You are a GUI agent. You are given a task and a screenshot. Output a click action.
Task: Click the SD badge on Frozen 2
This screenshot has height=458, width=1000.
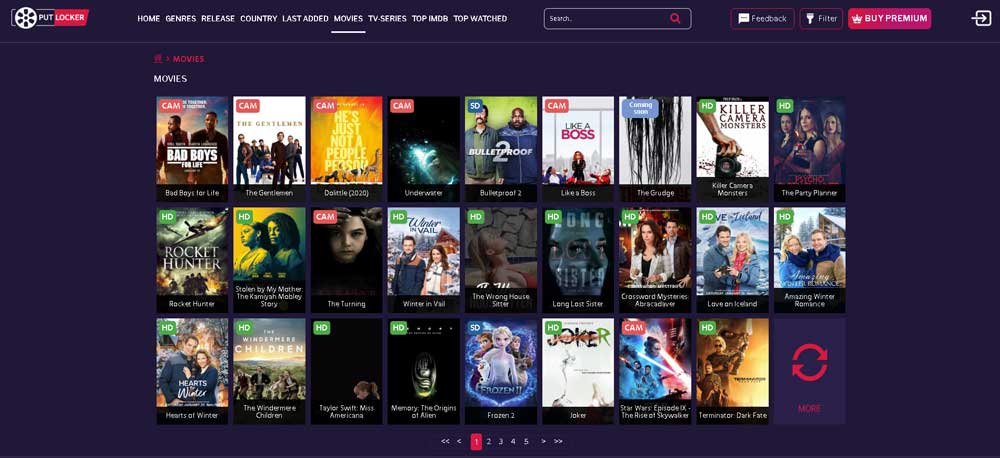474,328
